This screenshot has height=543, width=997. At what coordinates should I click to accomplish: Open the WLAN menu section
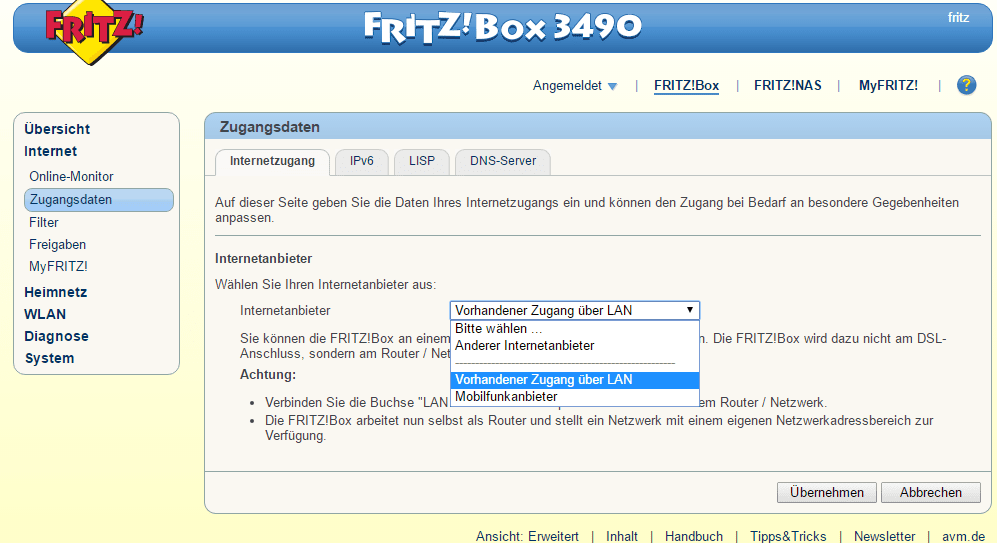[45, 314]
